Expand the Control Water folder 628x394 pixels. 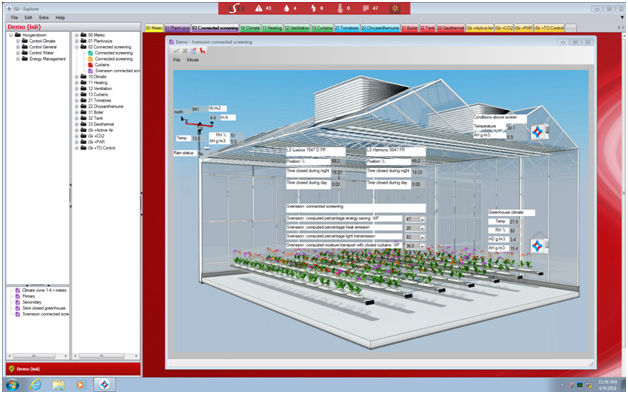point(18,53)
